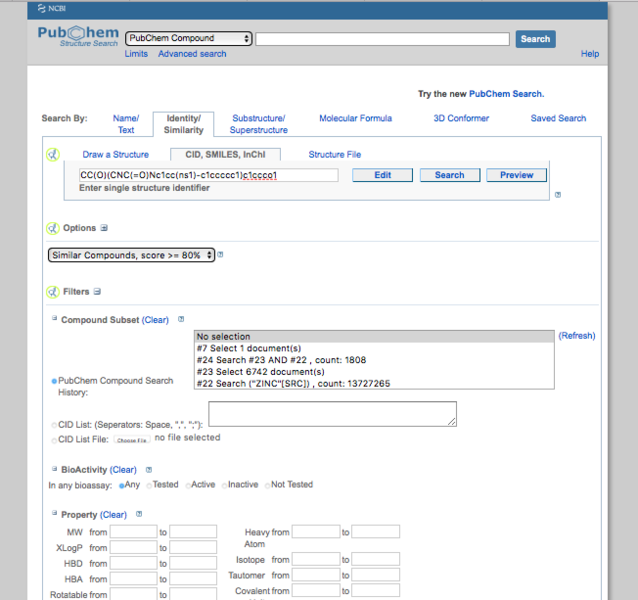Switch to Substructure/Superstructure tab
The height and width of the screenshot is (600, 638).
pyautogui.click(x=259, y=124)
